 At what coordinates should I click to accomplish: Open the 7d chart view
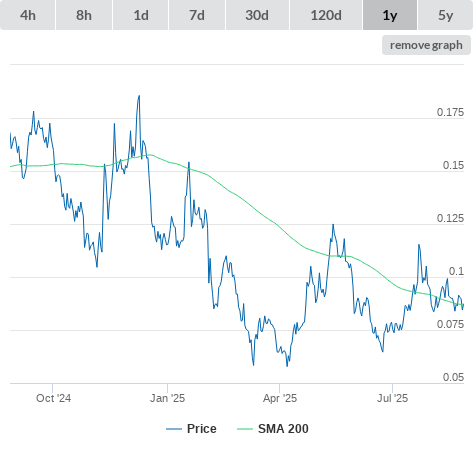pos(197,15)
